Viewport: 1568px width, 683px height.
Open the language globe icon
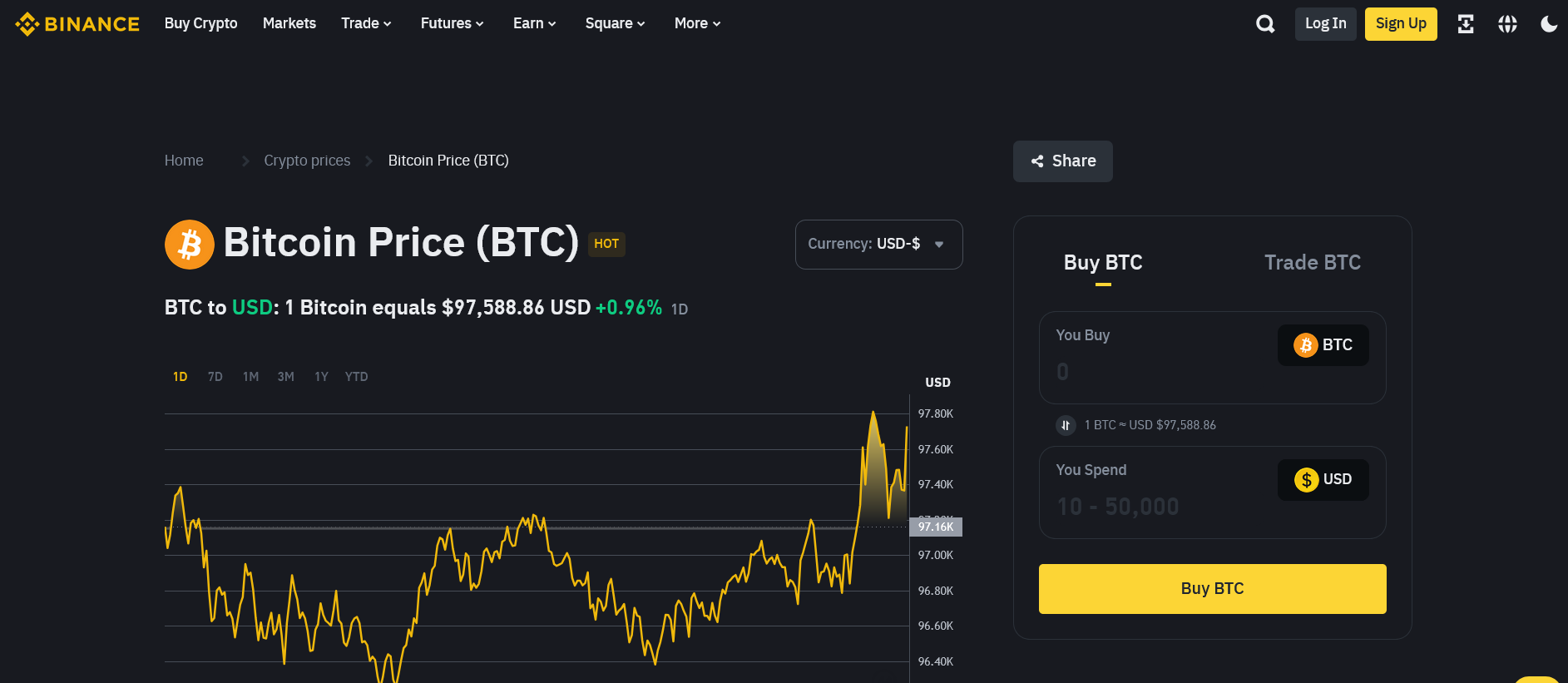(1507, 24)
